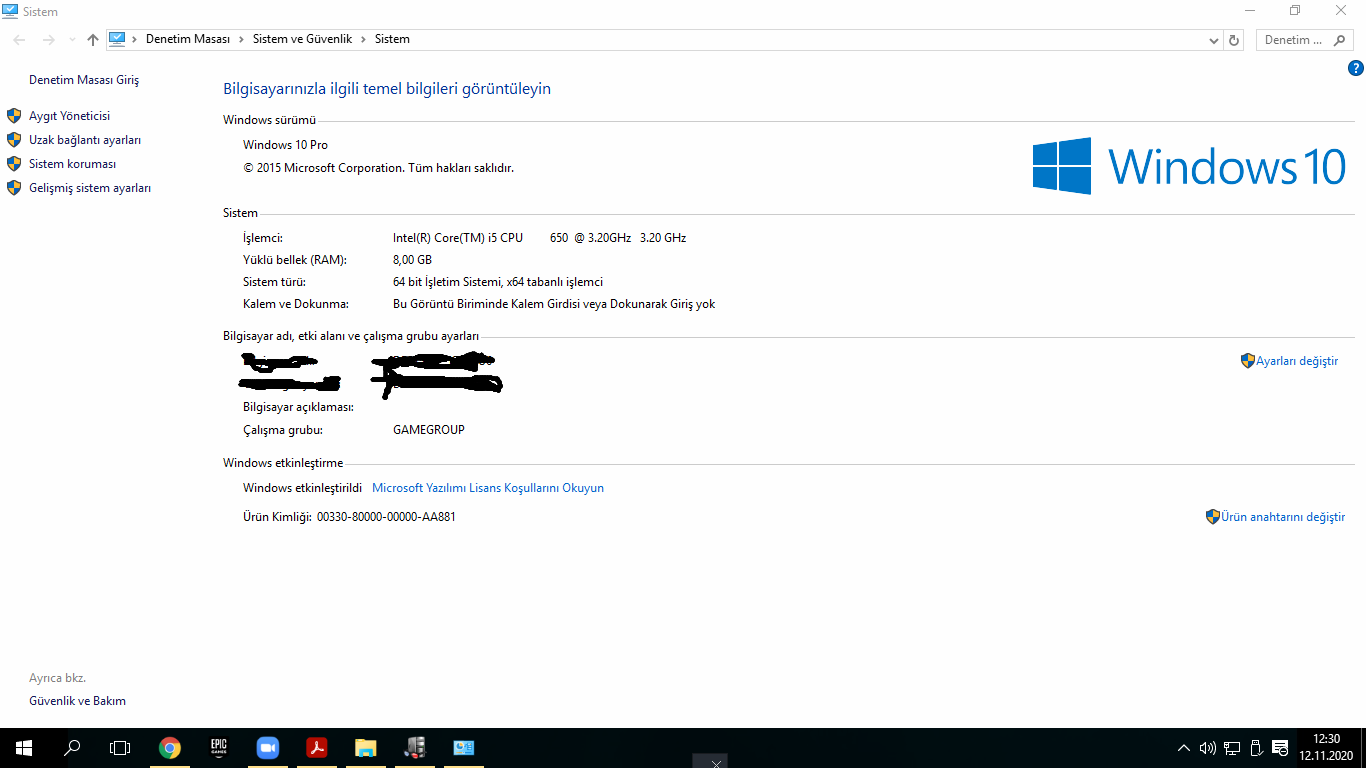
Task: Click the Forward navigation arrow
Action: coord(49,40)
